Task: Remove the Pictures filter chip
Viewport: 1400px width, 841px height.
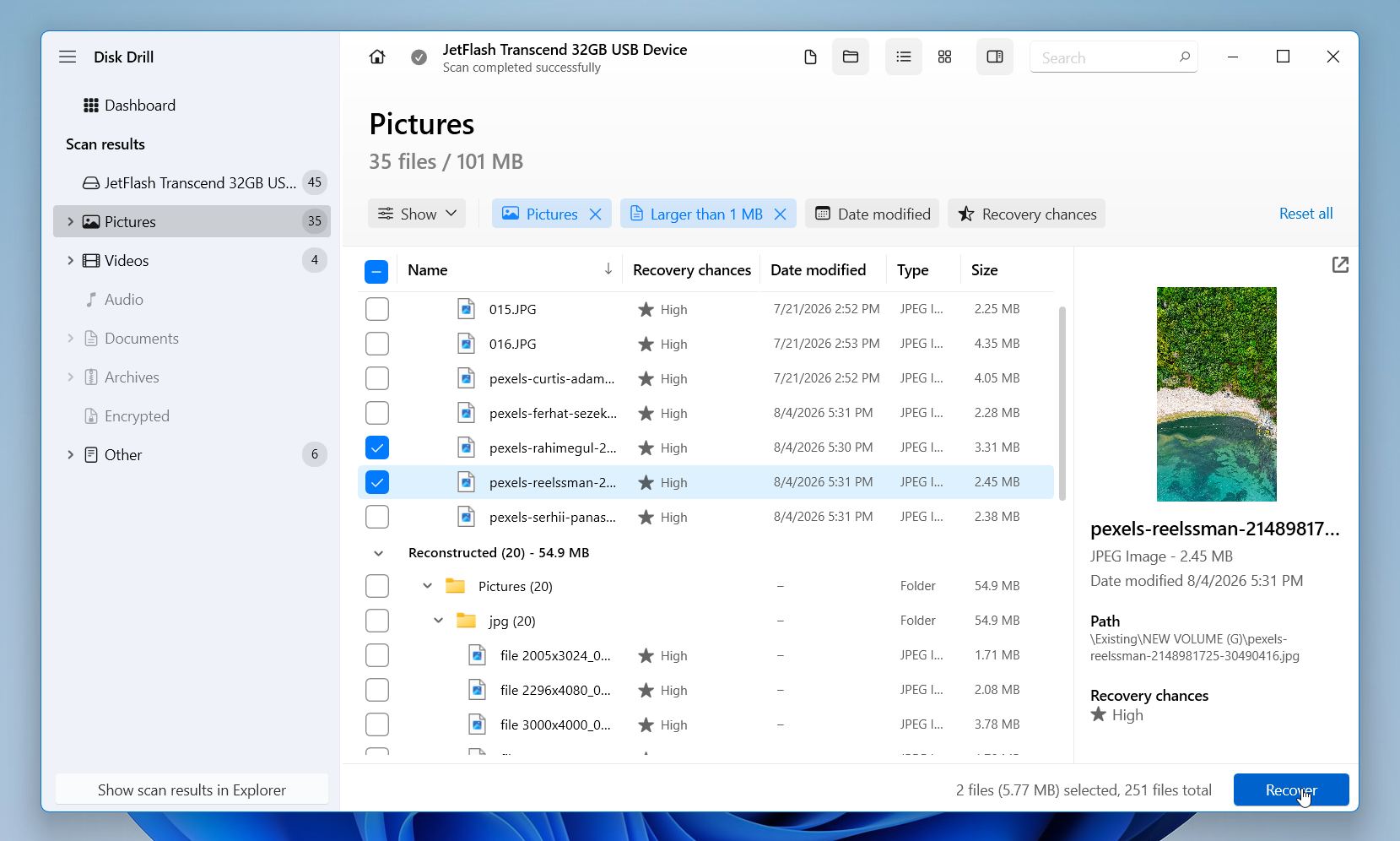Action: 596,214
